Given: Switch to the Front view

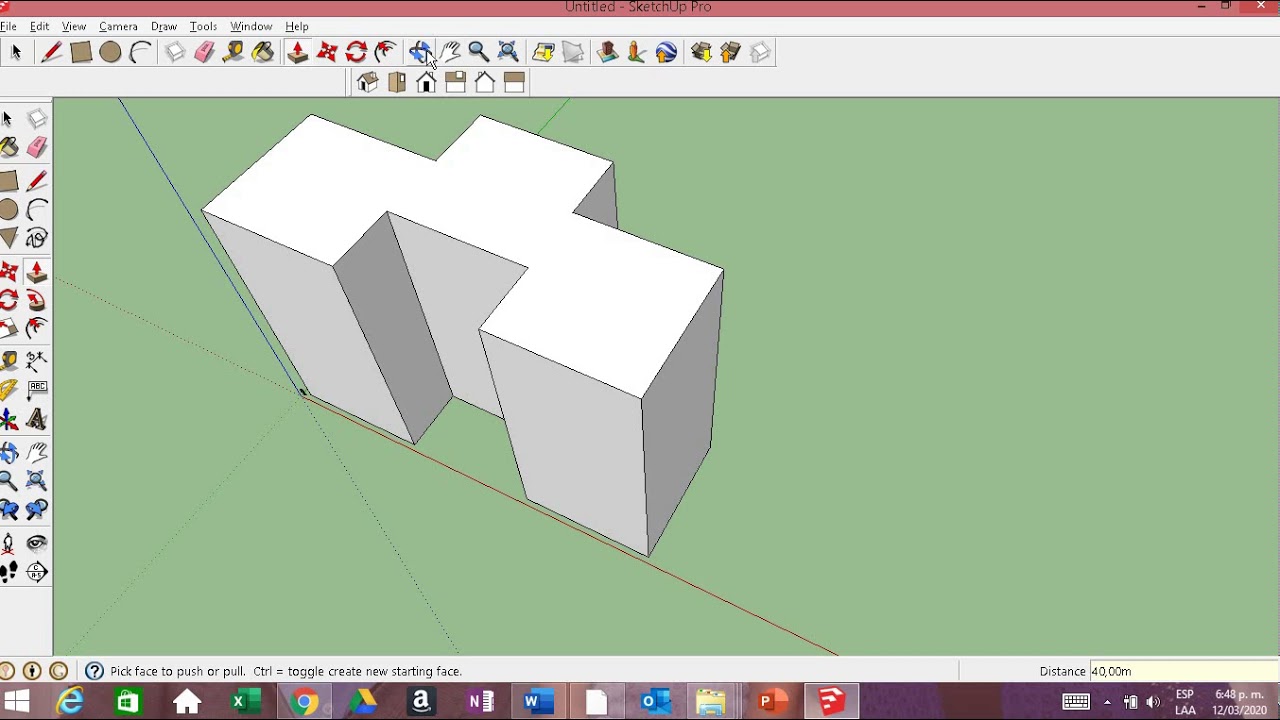Looking at the screenshot, I should click(x=426, y=83).
